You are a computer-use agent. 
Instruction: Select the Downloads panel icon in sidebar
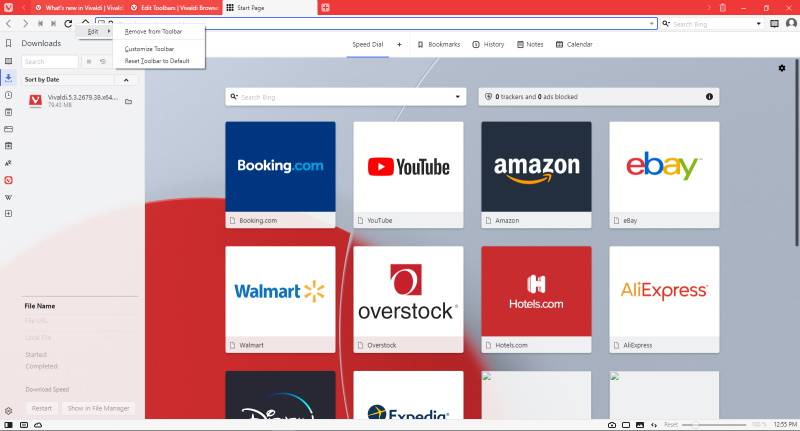pos(8,78)
